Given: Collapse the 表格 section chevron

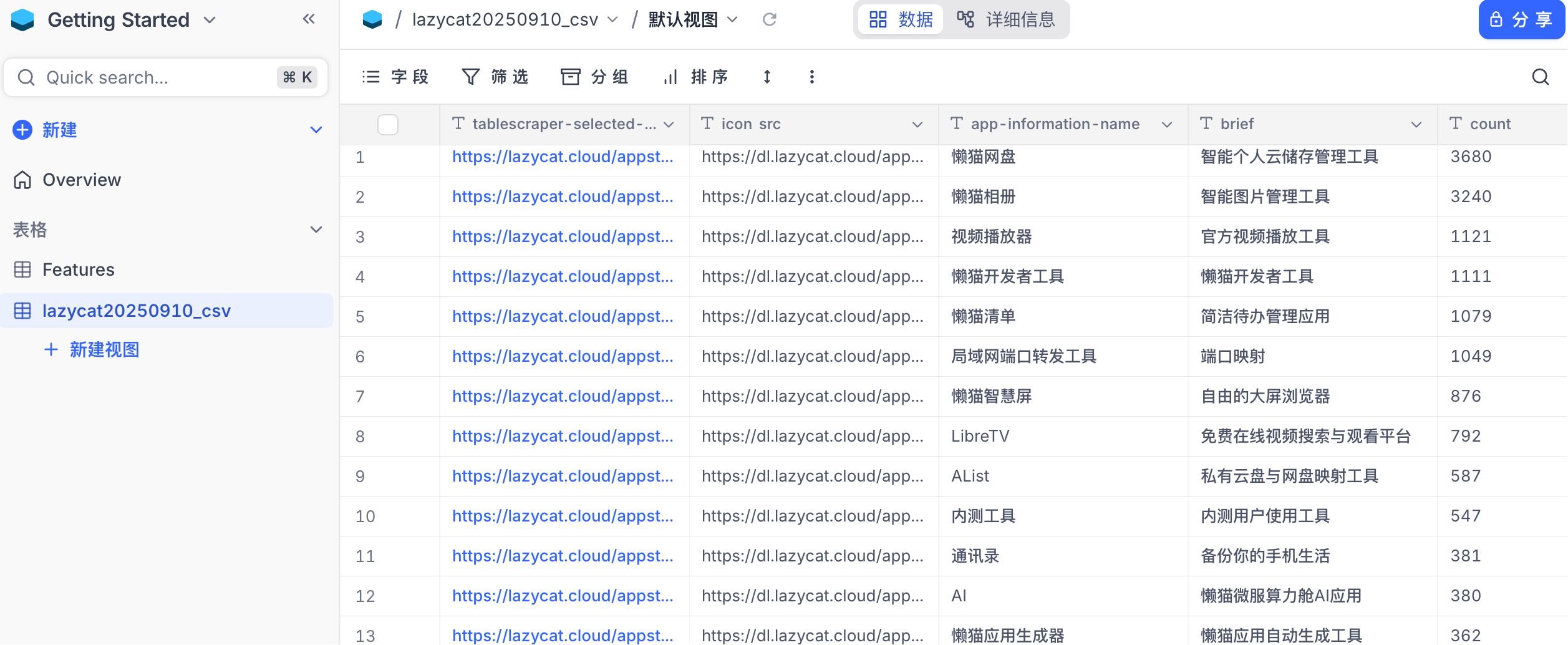Looking at the screenshot, I should coord(316,230).
